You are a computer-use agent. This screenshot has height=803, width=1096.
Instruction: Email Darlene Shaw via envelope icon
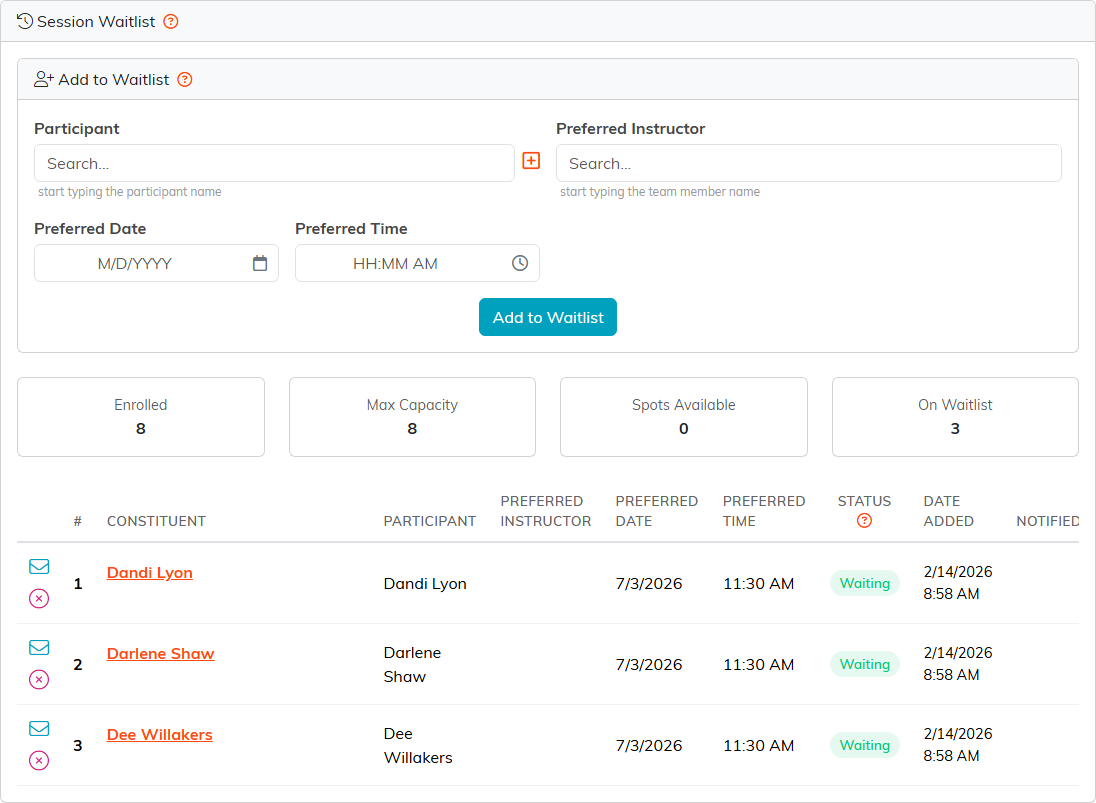pos(39,648)
